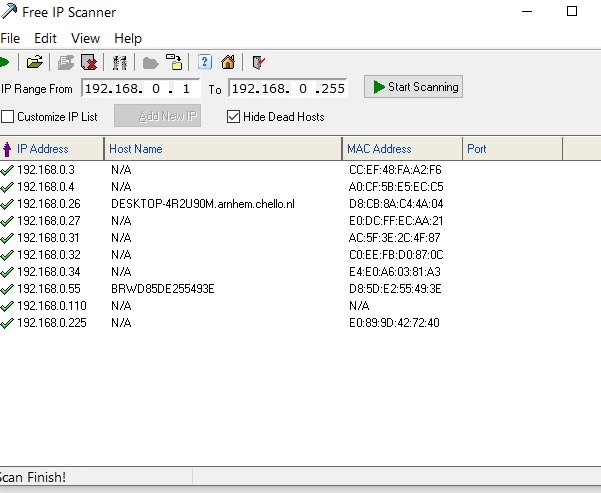Click the green checkmark beside 192.168.0.55
The image size is (601, 493).
tap(7, 289)
